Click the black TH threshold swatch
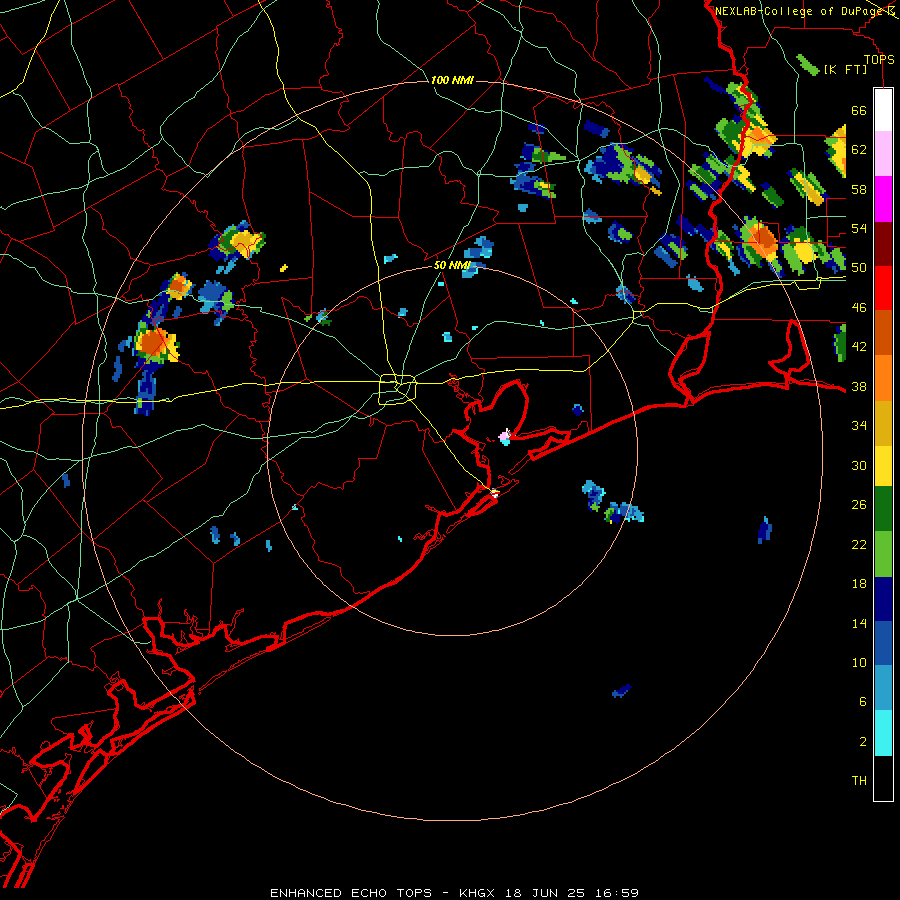Image resolution: width=900 pixels, height=900 pixels. 883,778
